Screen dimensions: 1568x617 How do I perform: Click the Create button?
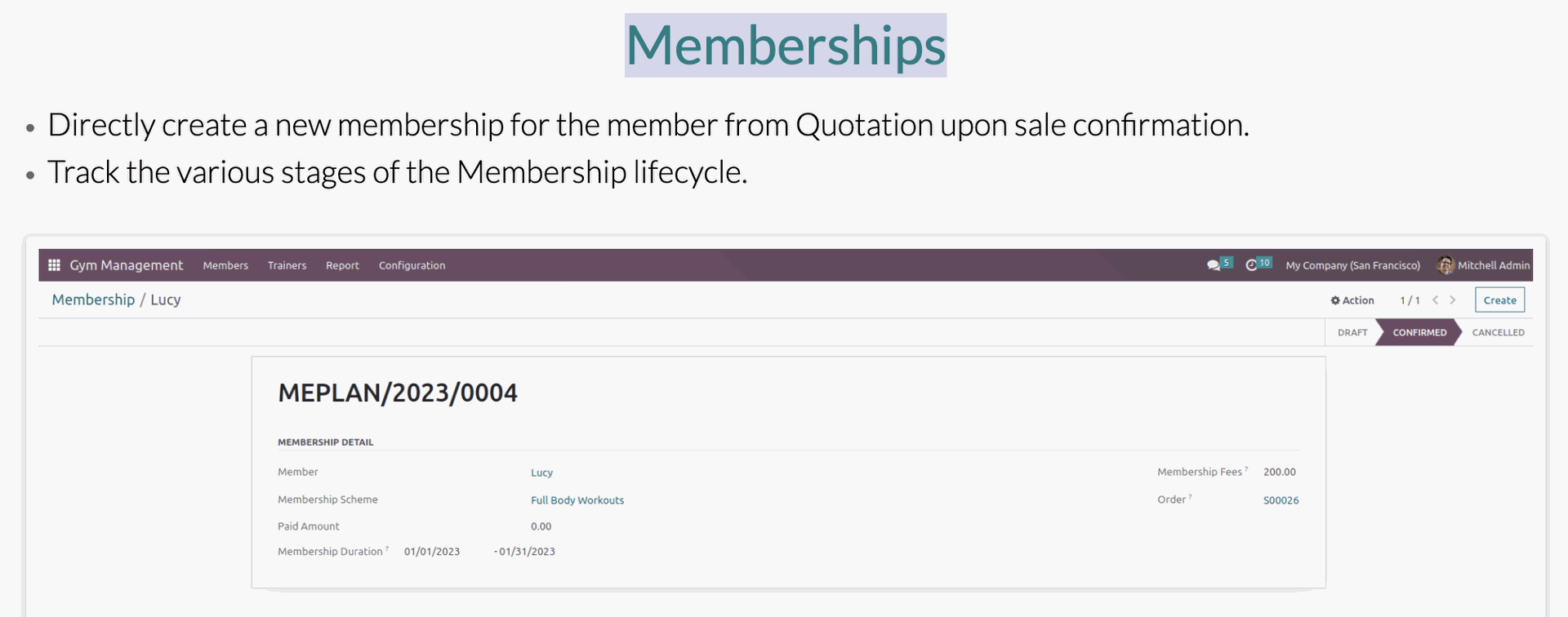click(1499, 300)
